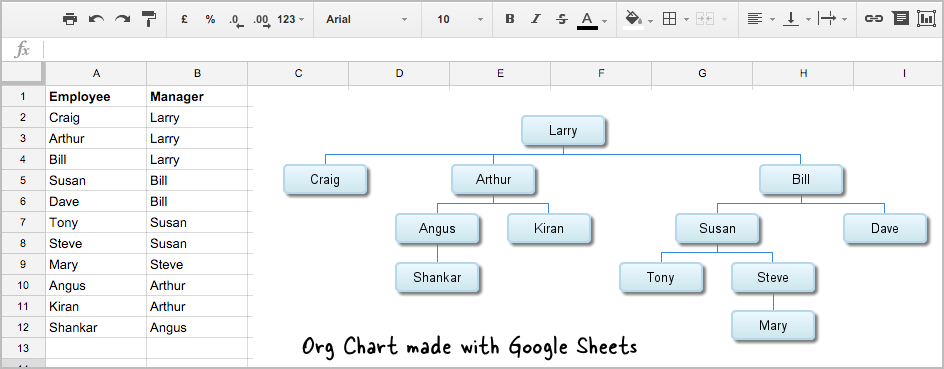Open the font size 10 dropdown
944x369 pixels.
460,19
